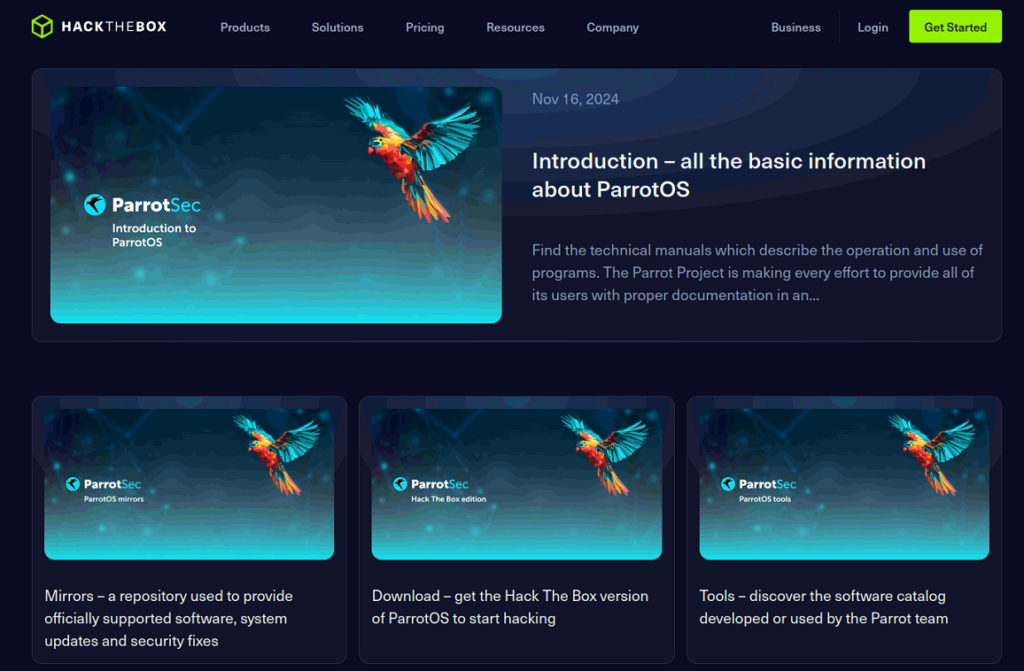The height and width of the screenshot is (671, 1024).
Task: Expand the Resources menu
Action: (x=515, y=27)
